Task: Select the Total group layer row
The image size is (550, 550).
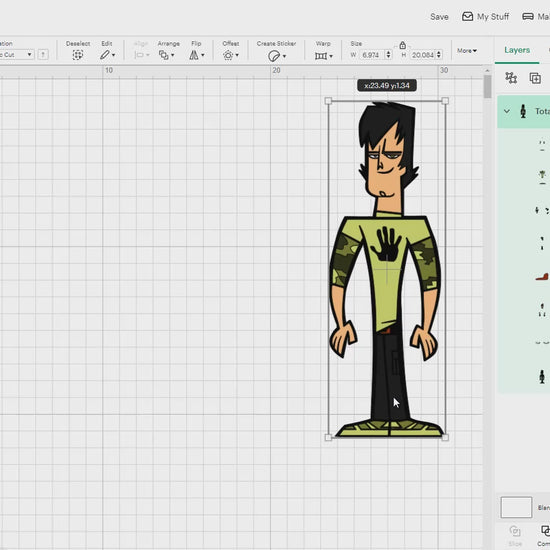Action: click(x=523, y=112)
